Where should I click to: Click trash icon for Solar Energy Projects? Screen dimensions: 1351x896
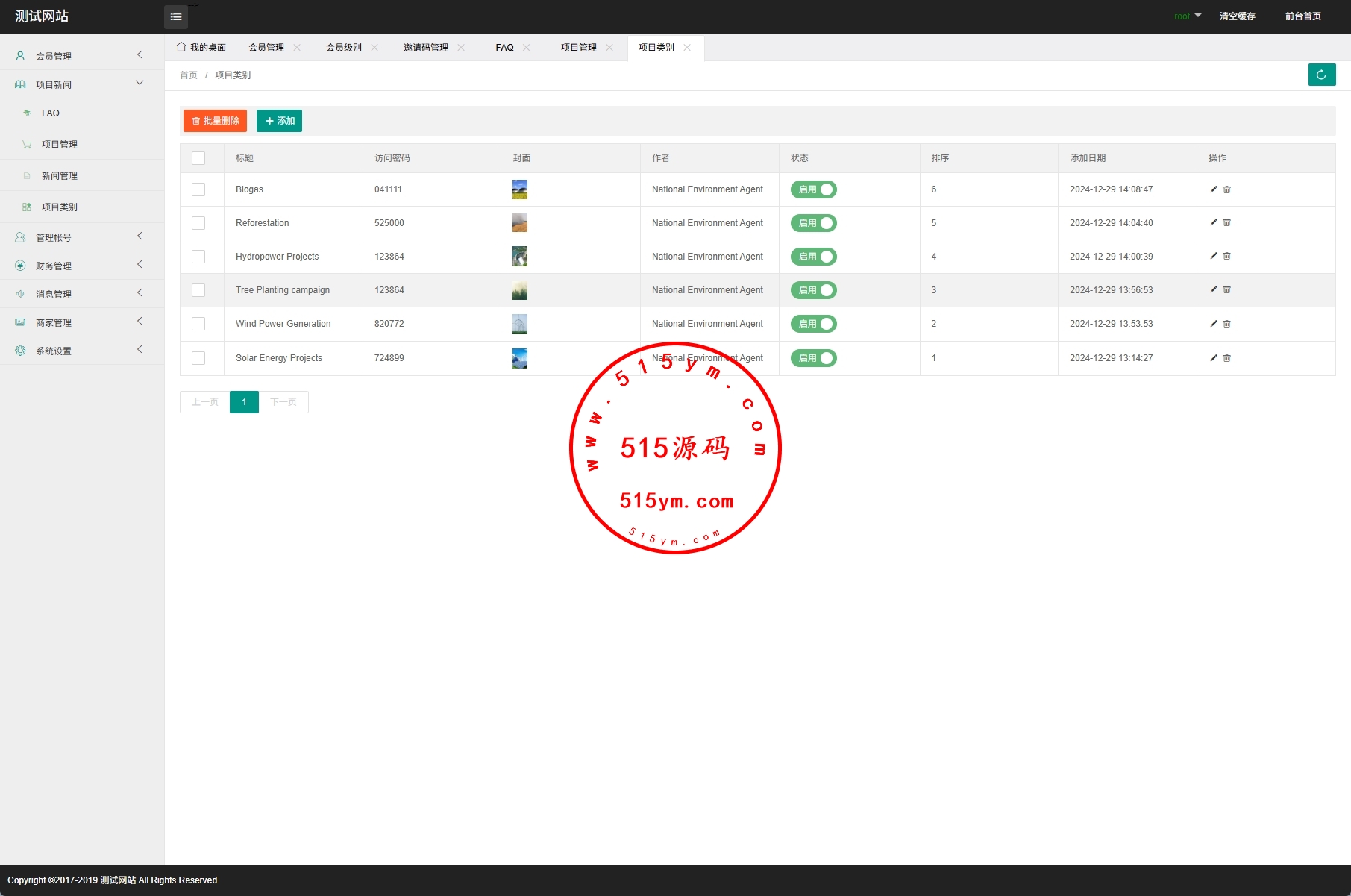(x=1227, y=358)
